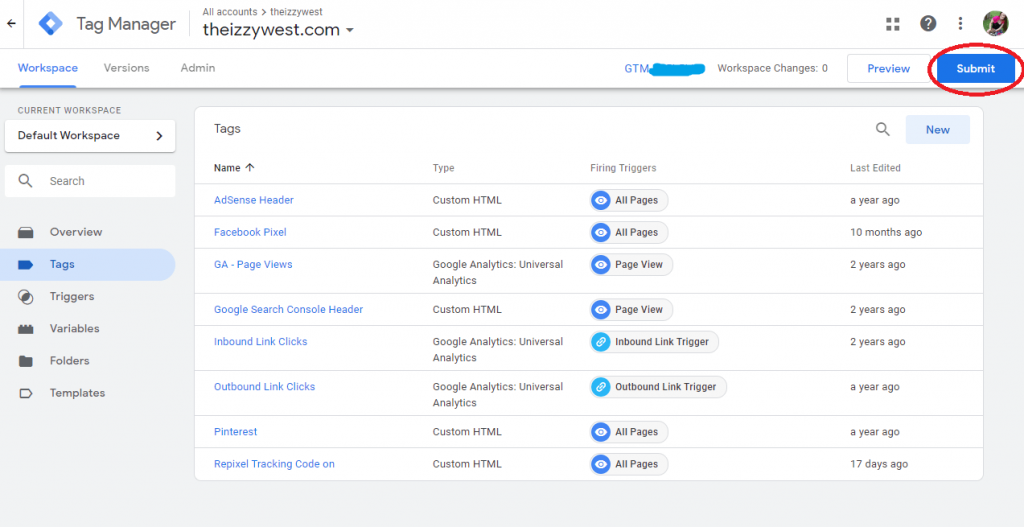Click the Firing Triggers column header

point(623,168)
